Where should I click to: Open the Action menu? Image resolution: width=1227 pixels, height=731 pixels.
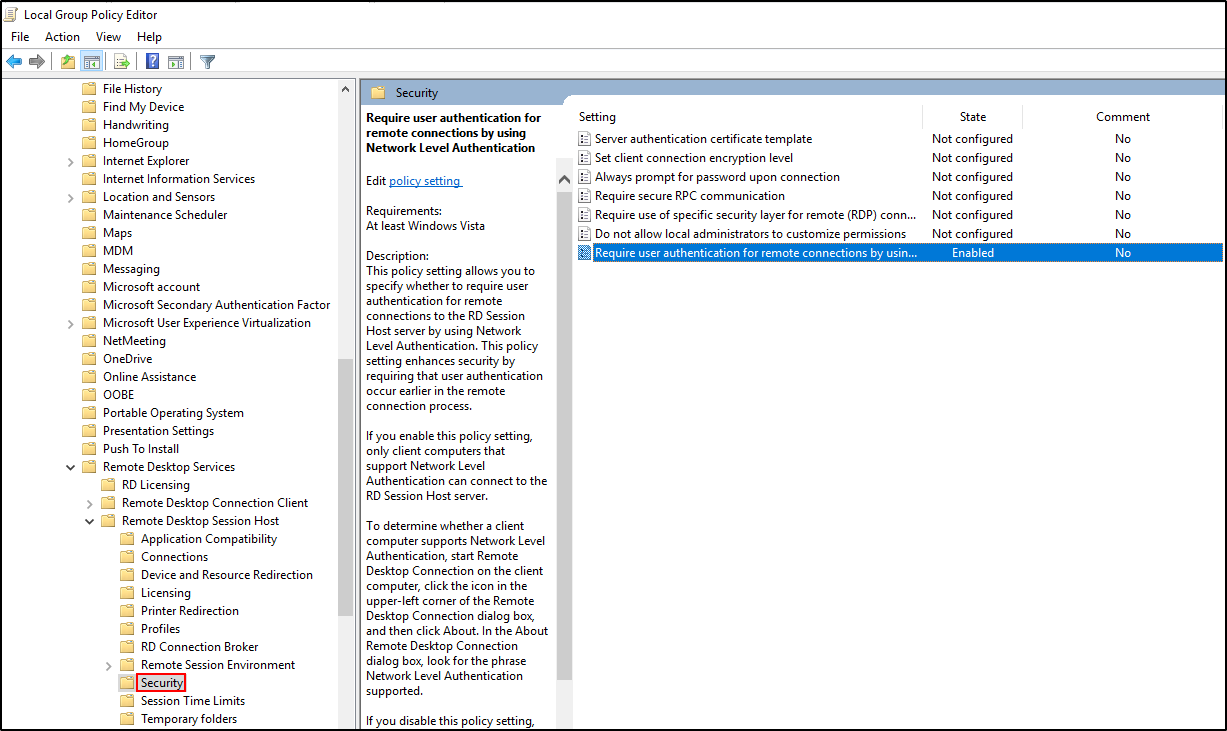click(x=62, y=37)
